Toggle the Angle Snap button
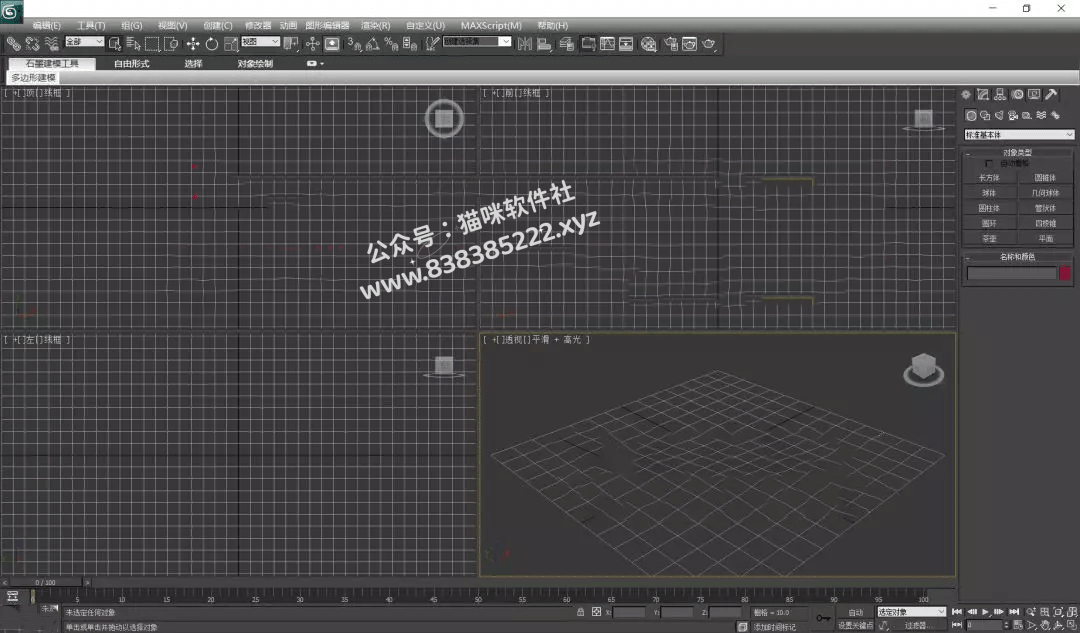The width and height of the screenshot is (1080, 633). click(x=373, y=44)
